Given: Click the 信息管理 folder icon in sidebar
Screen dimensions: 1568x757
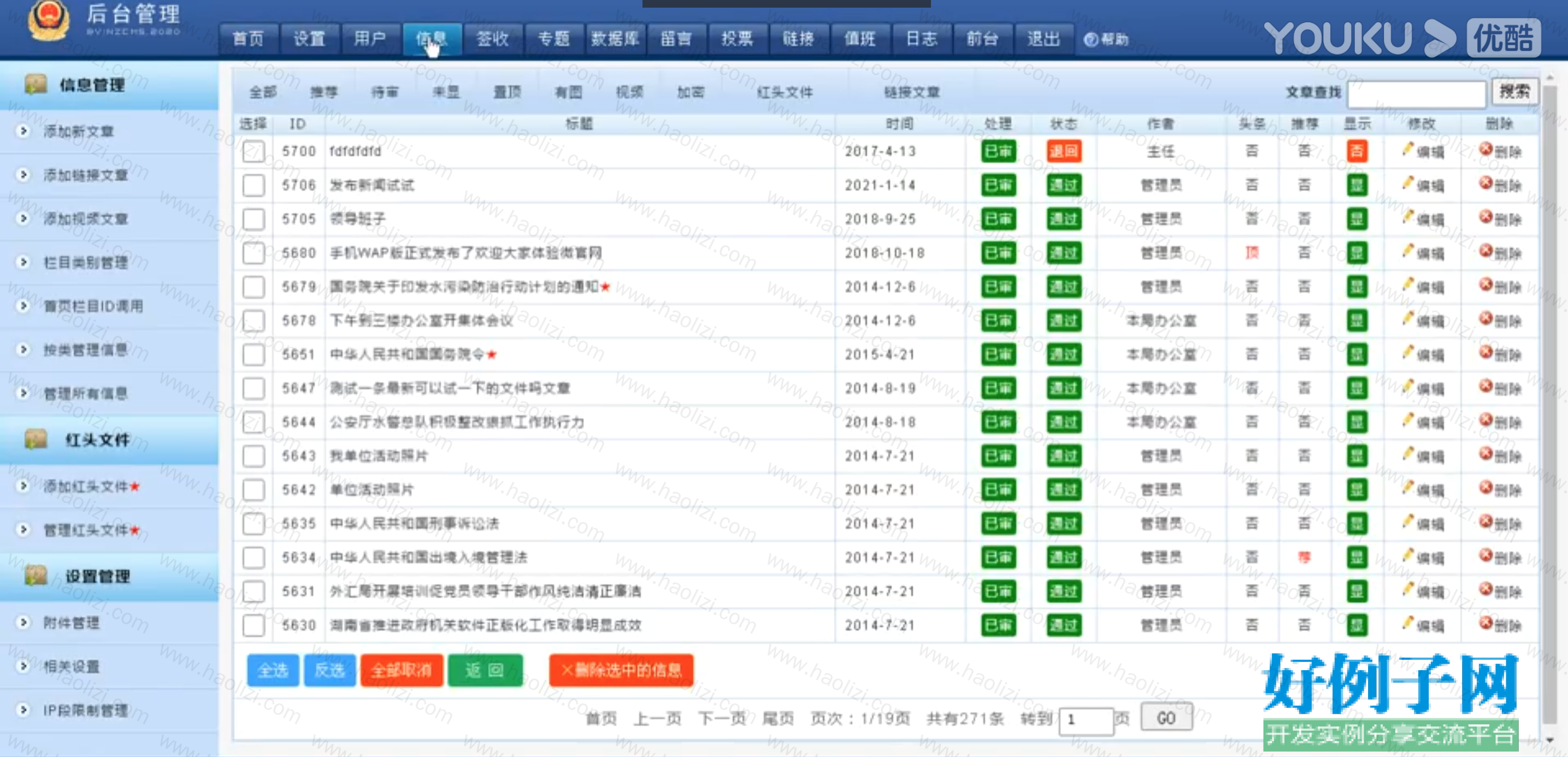Looking at the screenshot, I should 37,84.
